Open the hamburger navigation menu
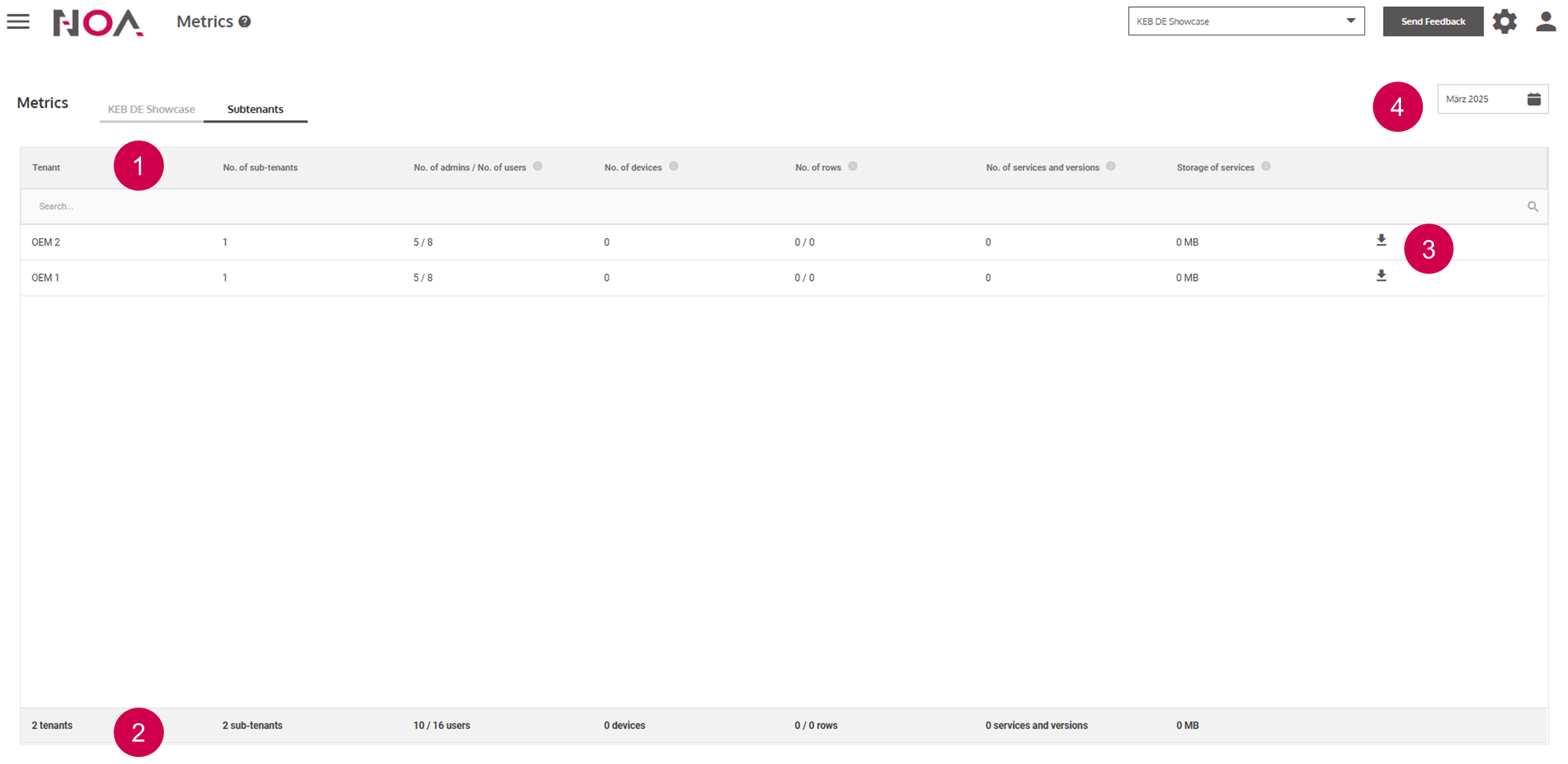This screenshot has height=764, width=1568. (18, 22)
